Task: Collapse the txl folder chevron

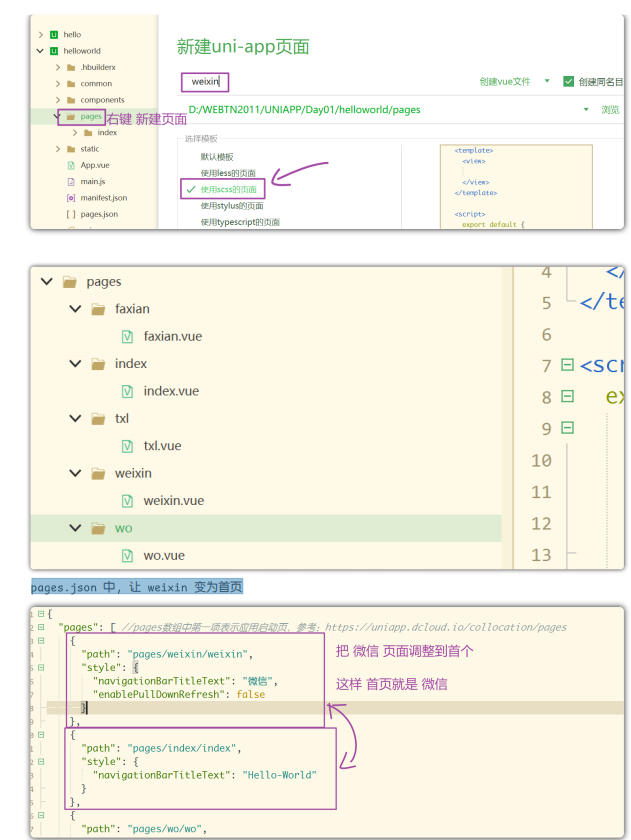Action: pos(76,418)
